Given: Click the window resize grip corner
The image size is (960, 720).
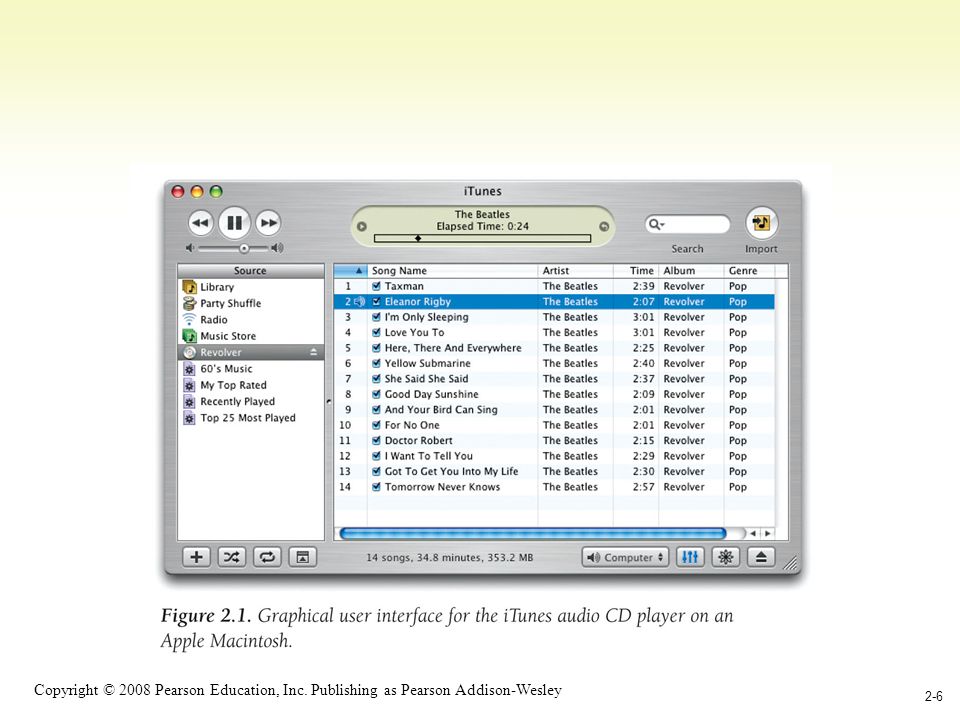Looking at the screenshot, I should pyautogui.click(x=791, y=564).
